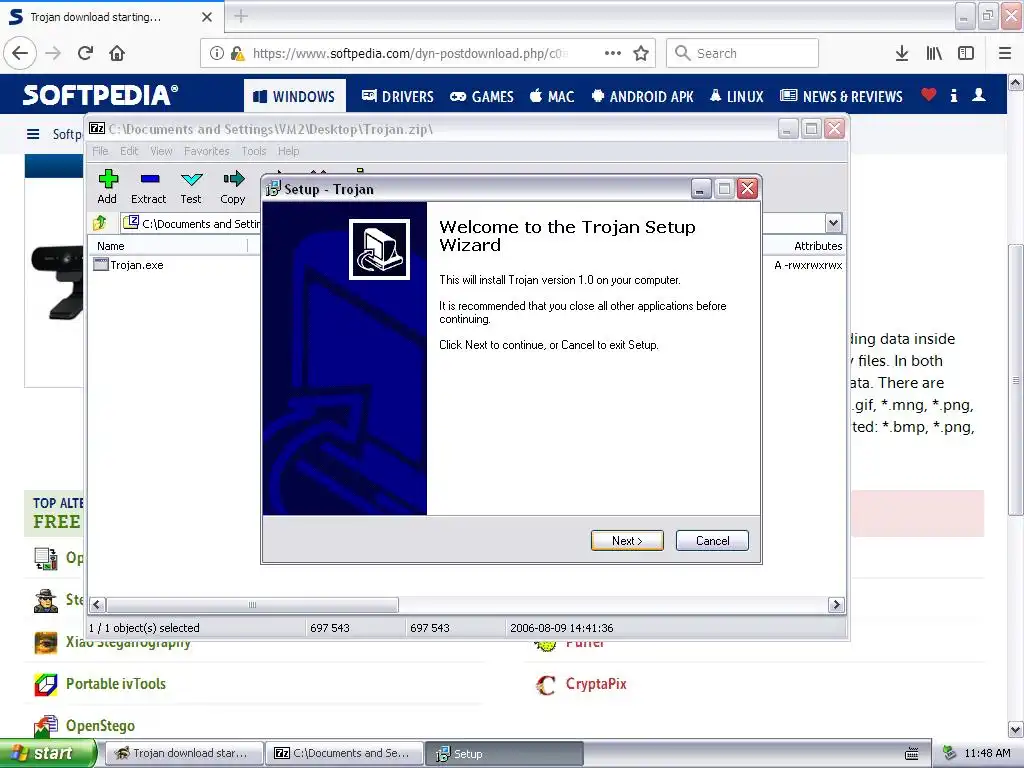Switch to Trojan download Firefox taskbar button

(183, 753)
